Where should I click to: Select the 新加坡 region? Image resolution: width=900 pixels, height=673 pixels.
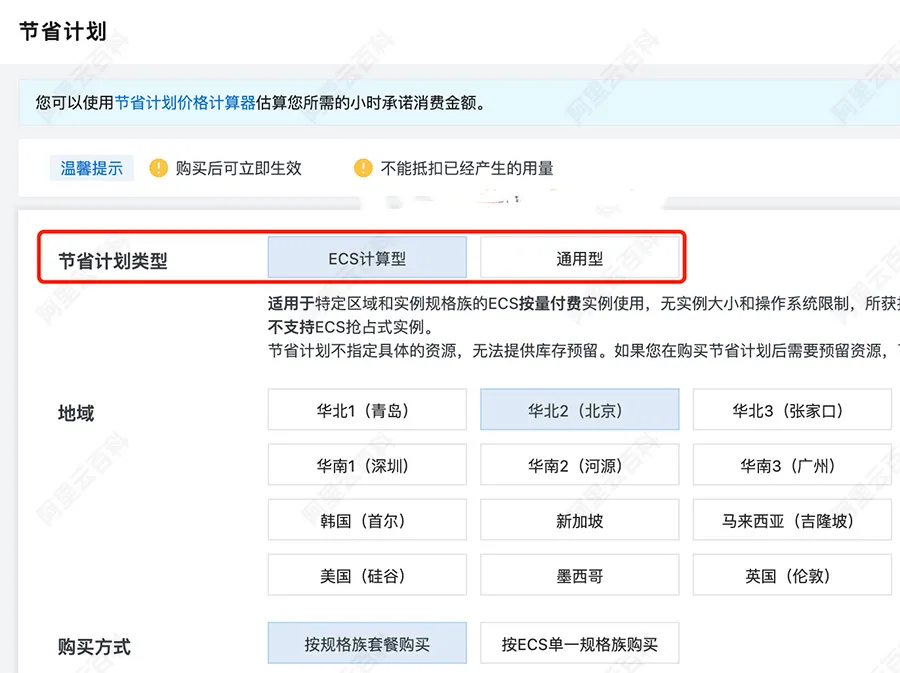pos(579,519)
